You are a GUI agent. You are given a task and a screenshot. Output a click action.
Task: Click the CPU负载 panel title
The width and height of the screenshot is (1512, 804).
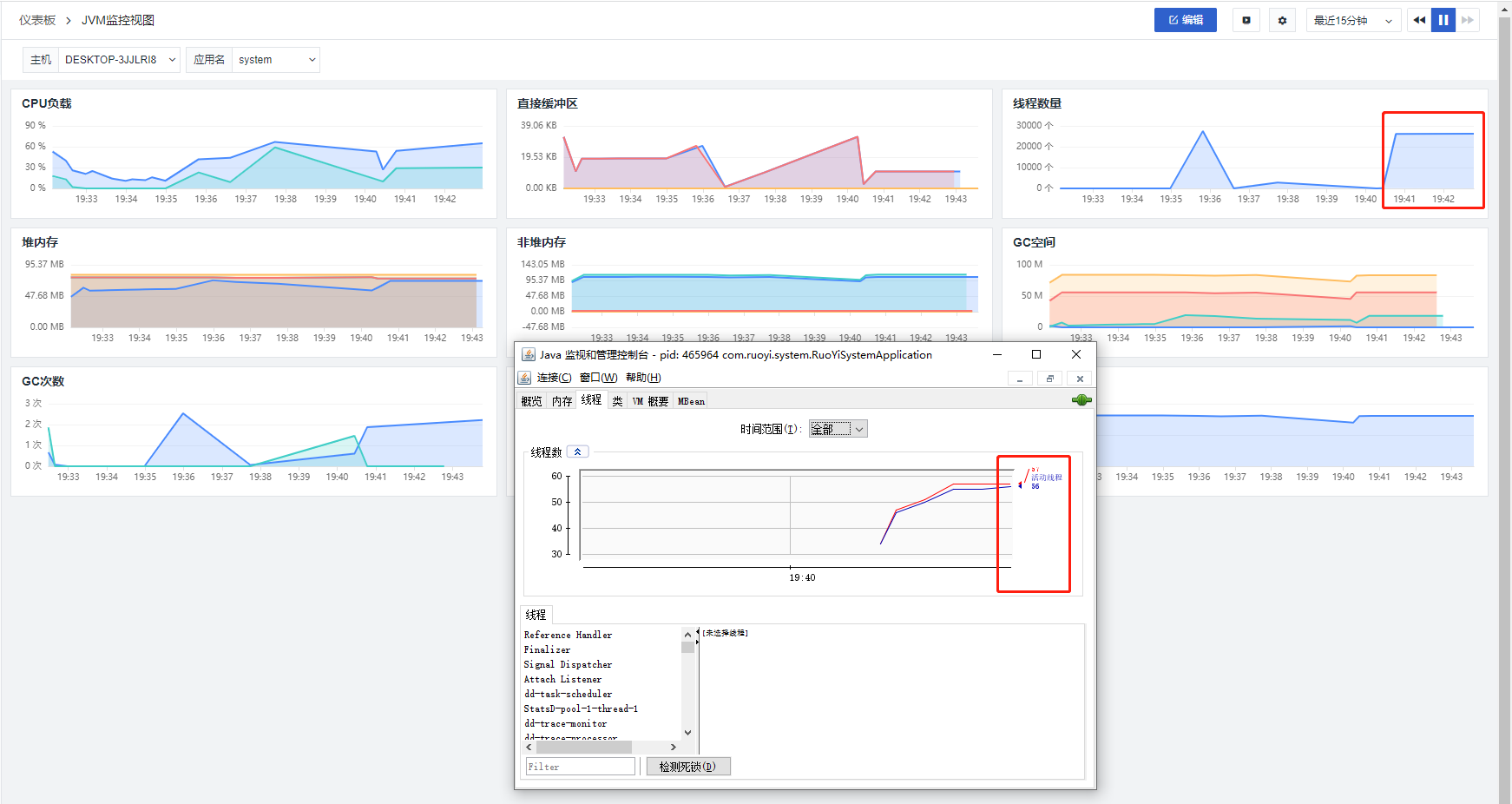[x=47, y=103]
